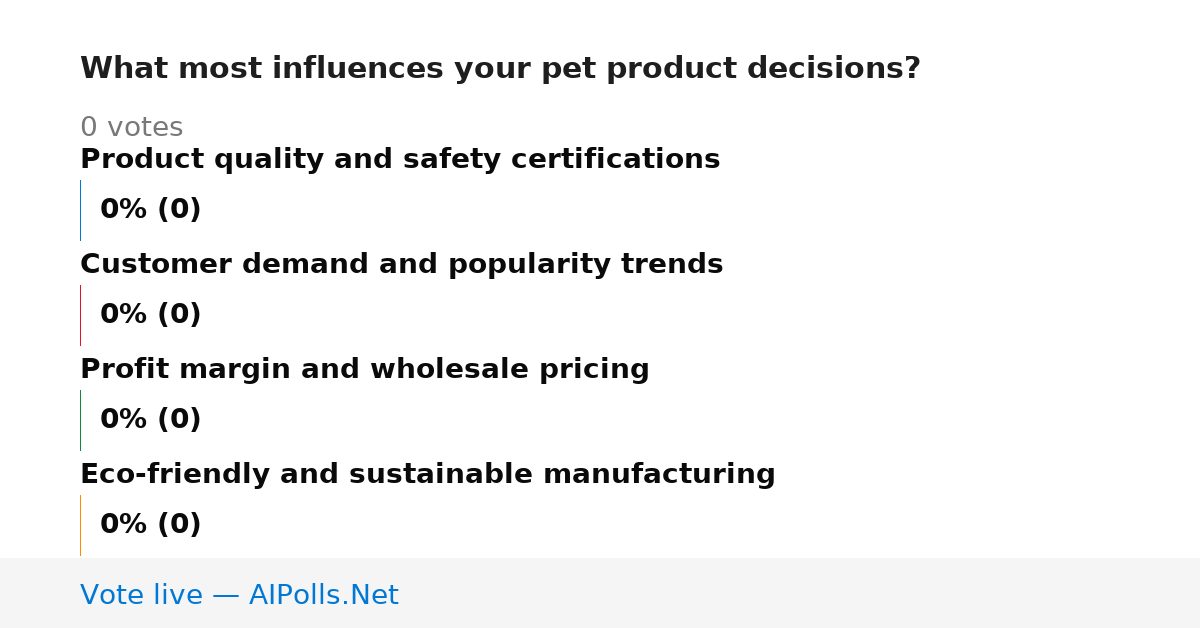Click the 0 votes total counter

[132, 128]
